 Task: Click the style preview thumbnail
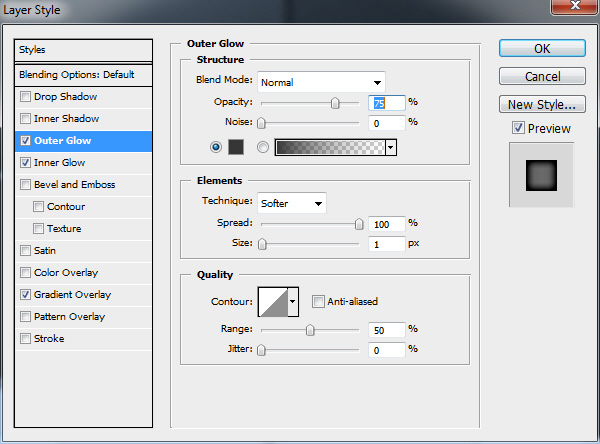coord(541,175)
